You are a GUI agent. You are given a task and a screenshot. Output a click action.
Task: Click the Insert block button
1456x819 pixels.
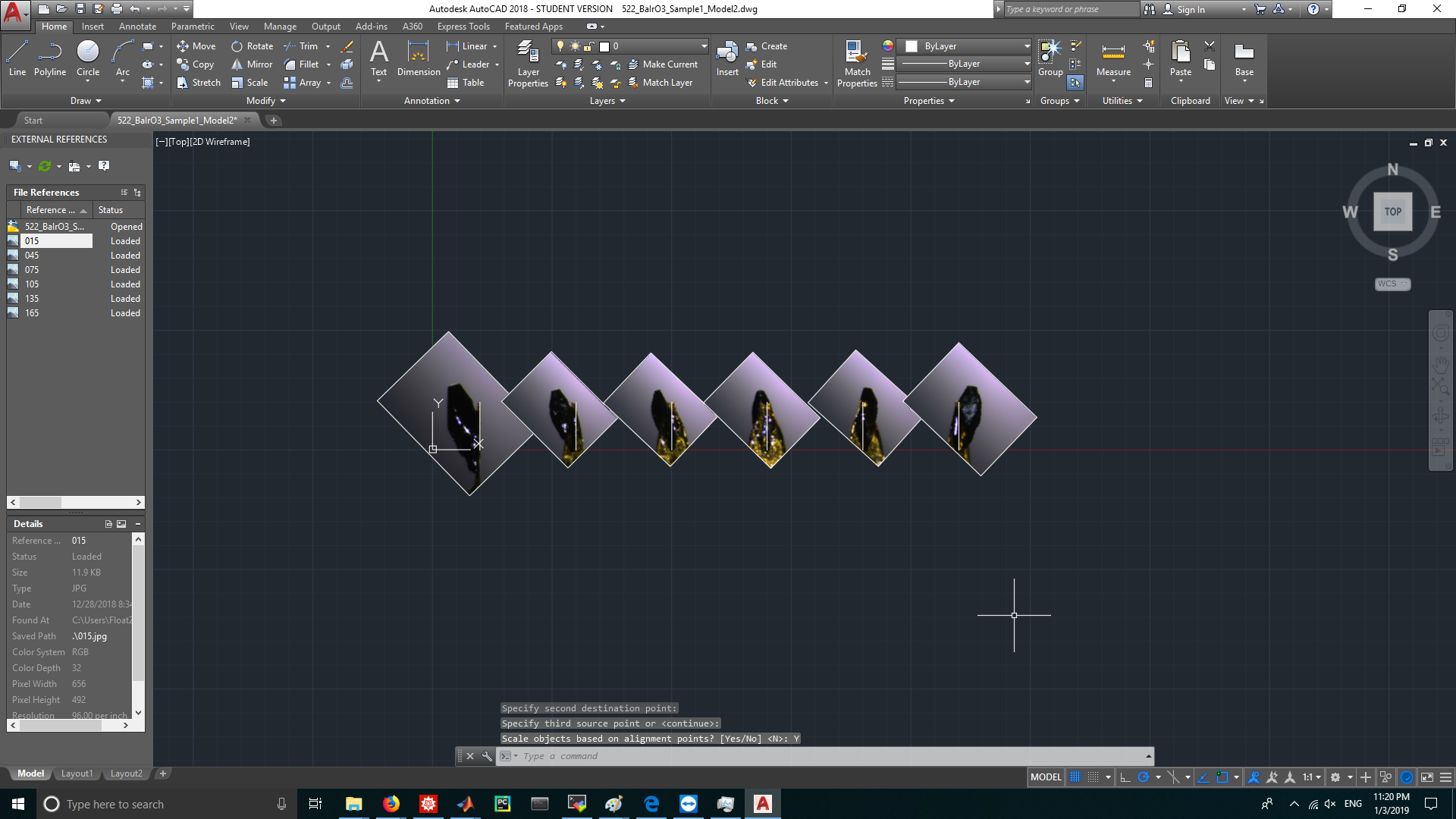(727, 59)
